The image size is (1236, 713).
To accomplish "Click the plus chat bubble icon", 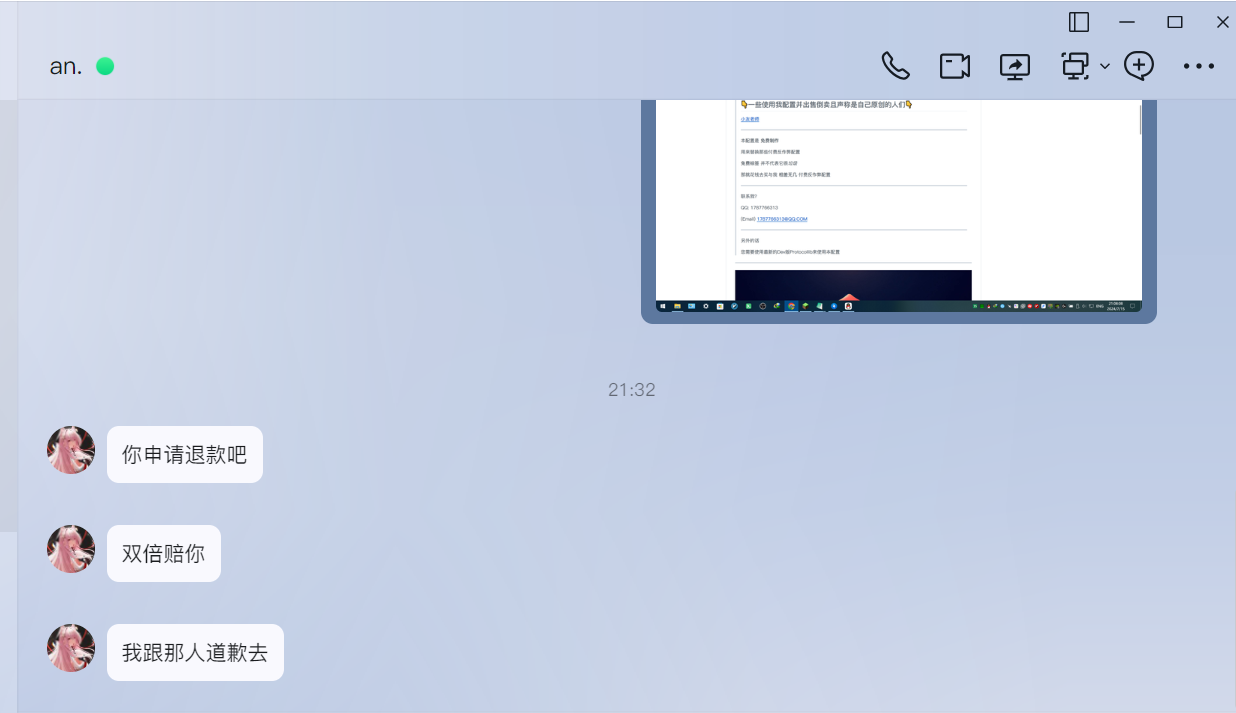I will (x=1139, y=66).
